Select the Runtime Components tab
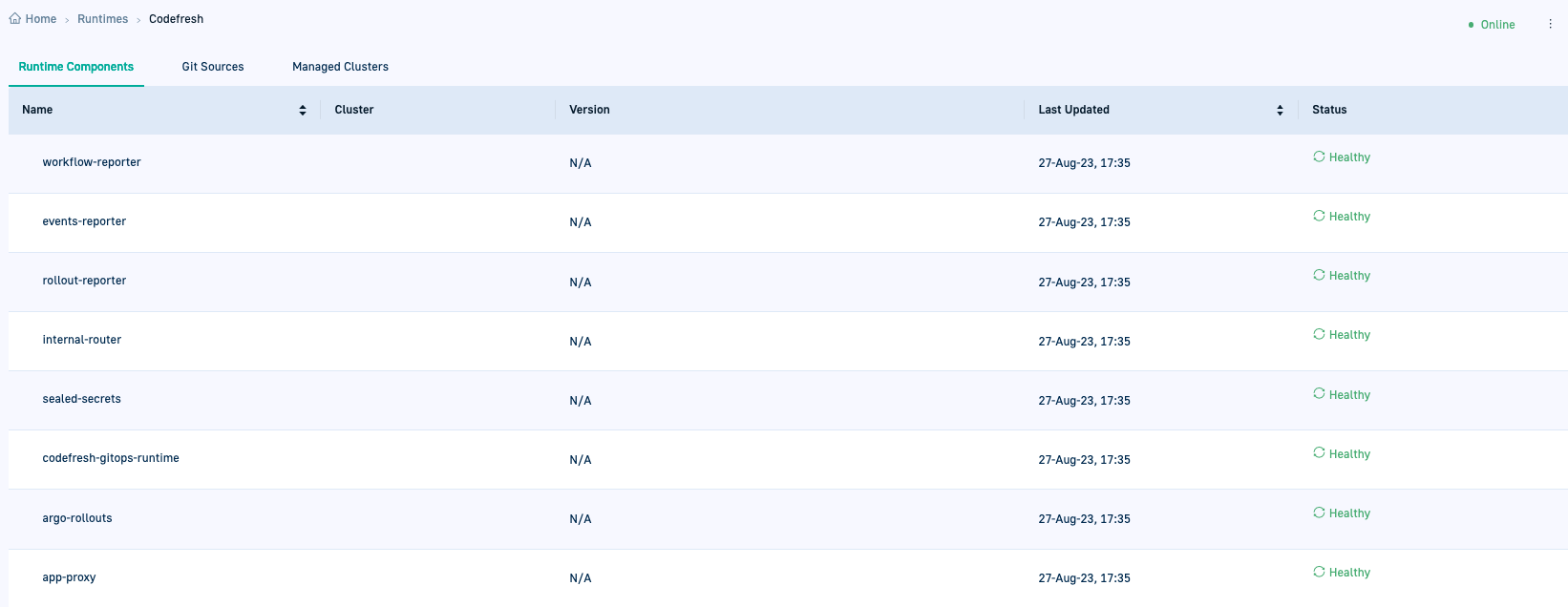The height and width of the screenshot is (607, 1568). pos(76,67)
